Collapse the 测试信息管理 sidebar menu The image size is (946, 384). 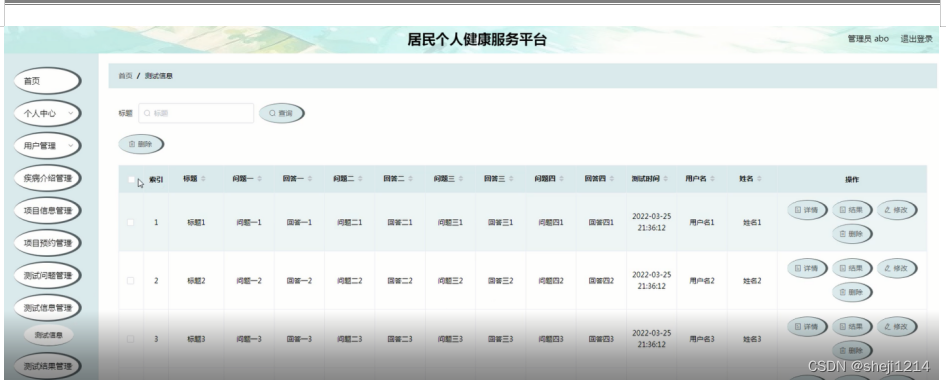click(x=47, y=308)
